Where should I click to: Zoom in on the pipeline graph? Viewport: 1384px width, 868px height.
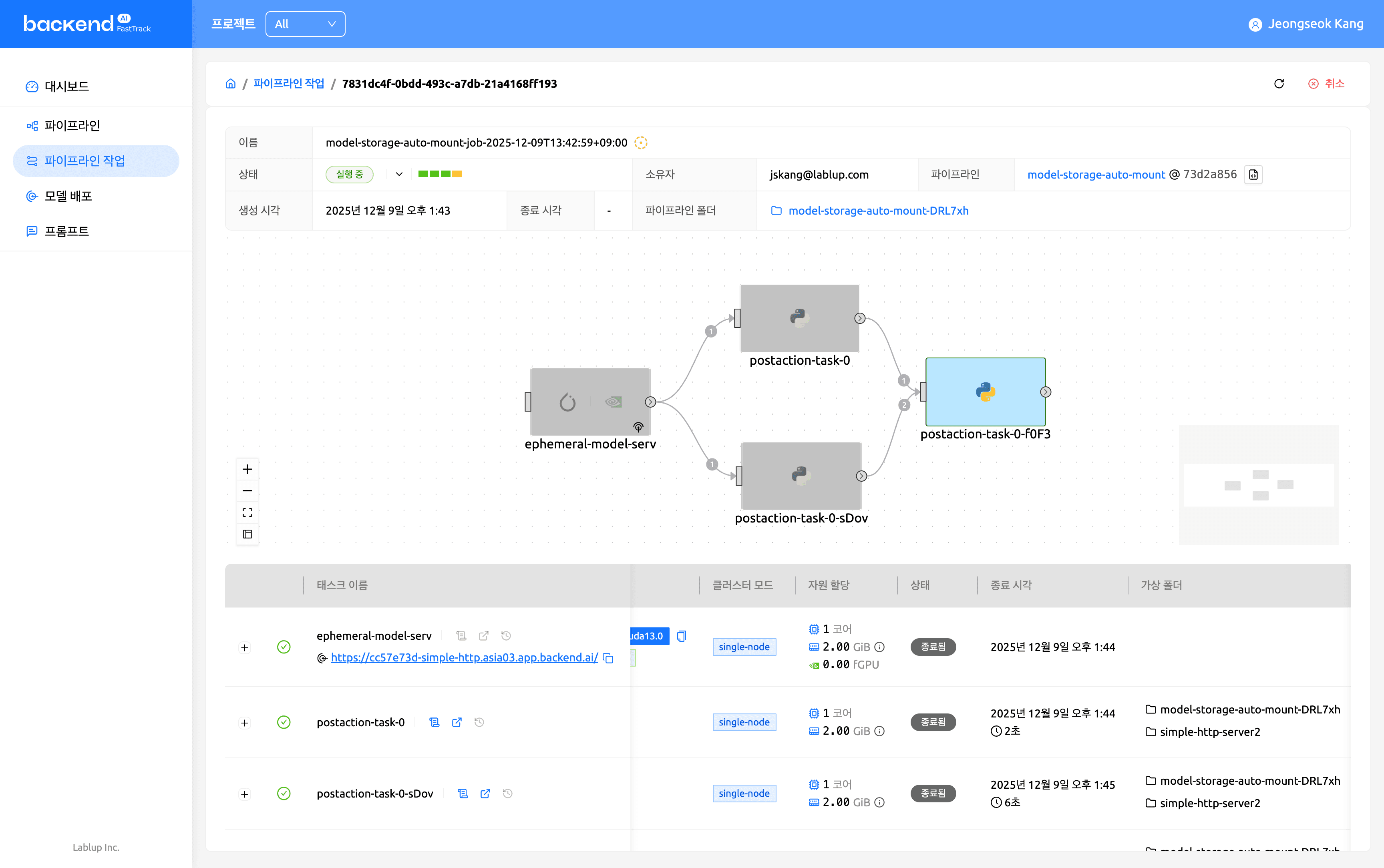click(247, 469)
